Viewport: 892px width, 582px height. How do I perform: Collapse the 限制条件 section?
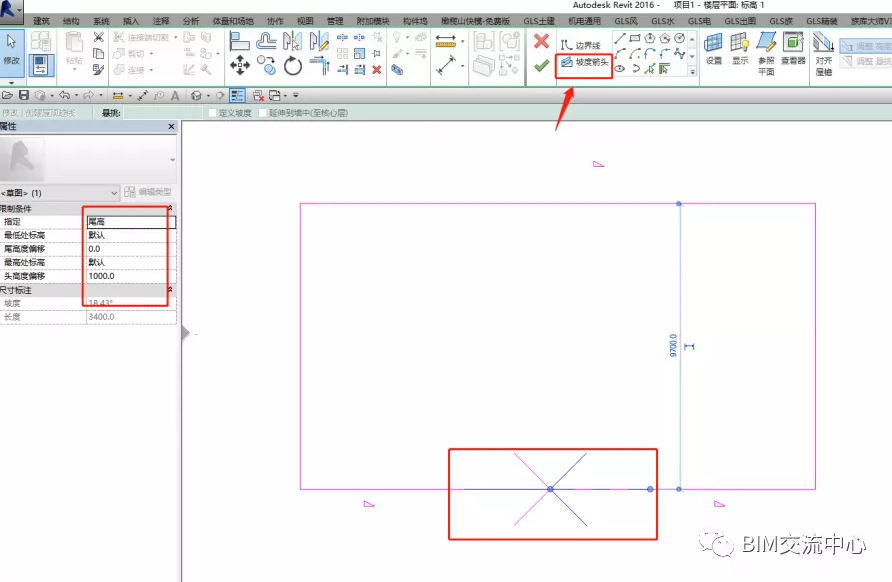pos(170,208)
